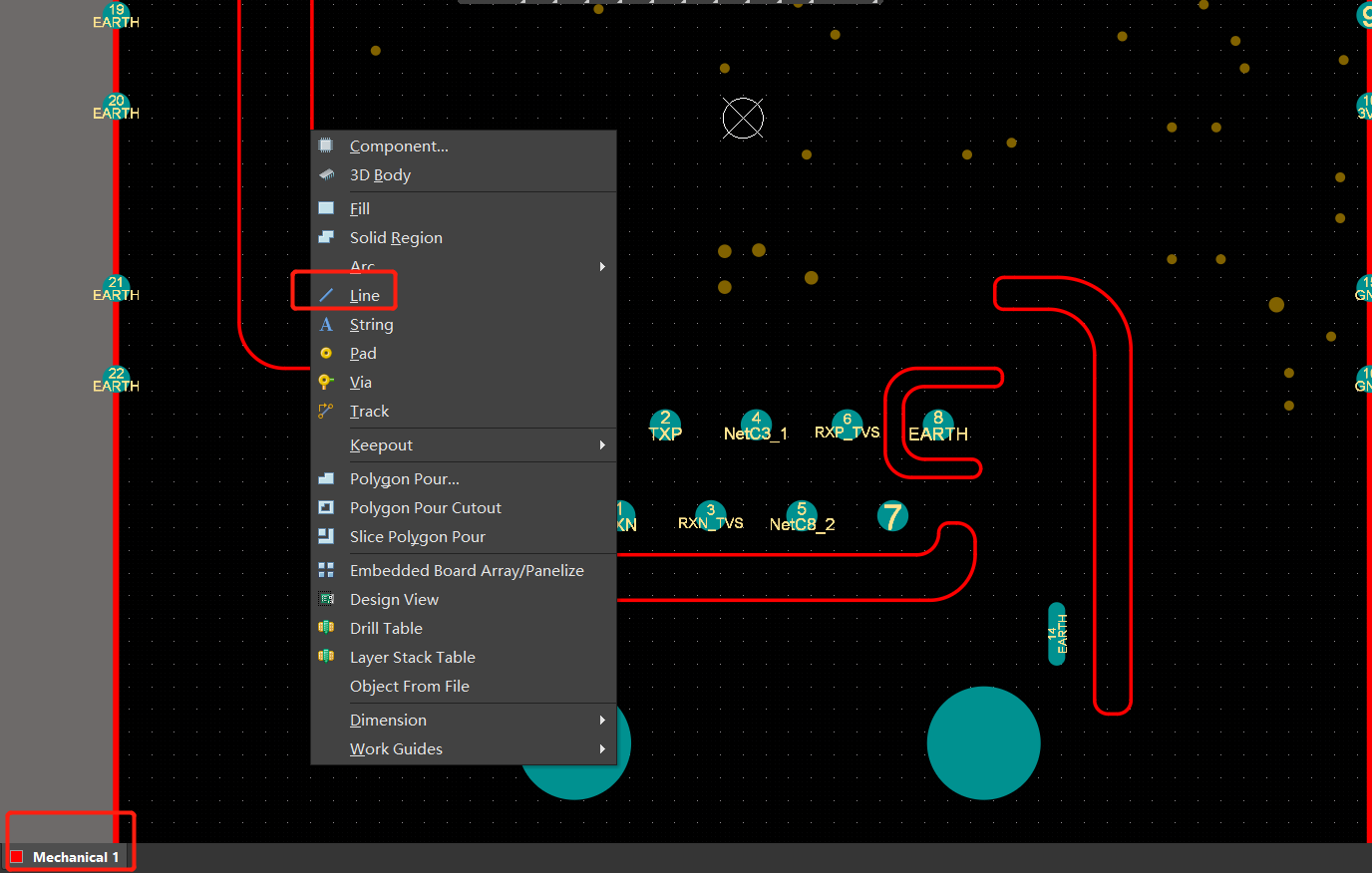The image size is (1372, 873).
Task: Select Object From File entry
Action: click(x=464, y=686)
